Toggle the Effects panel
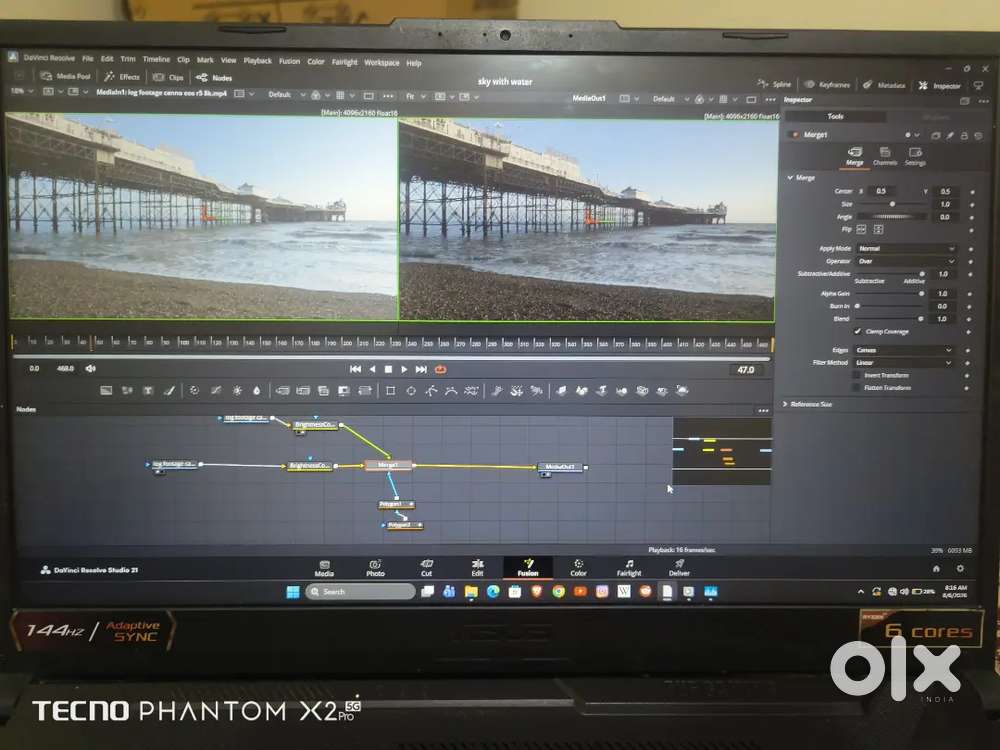This screenshot has width=1000, height=750. pyautogui.click(x=122, y=77)
